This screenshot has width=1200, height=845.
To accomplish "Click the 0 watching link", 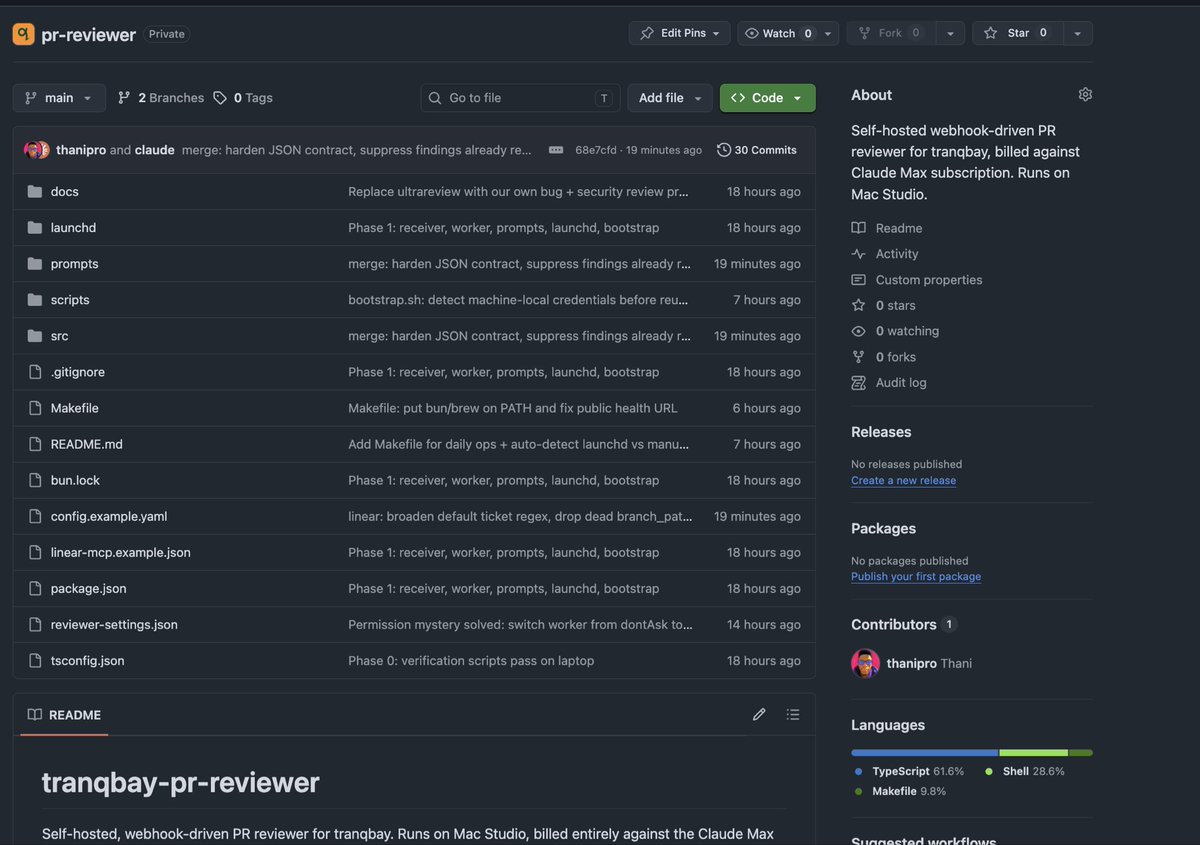I will pos(895,331).
